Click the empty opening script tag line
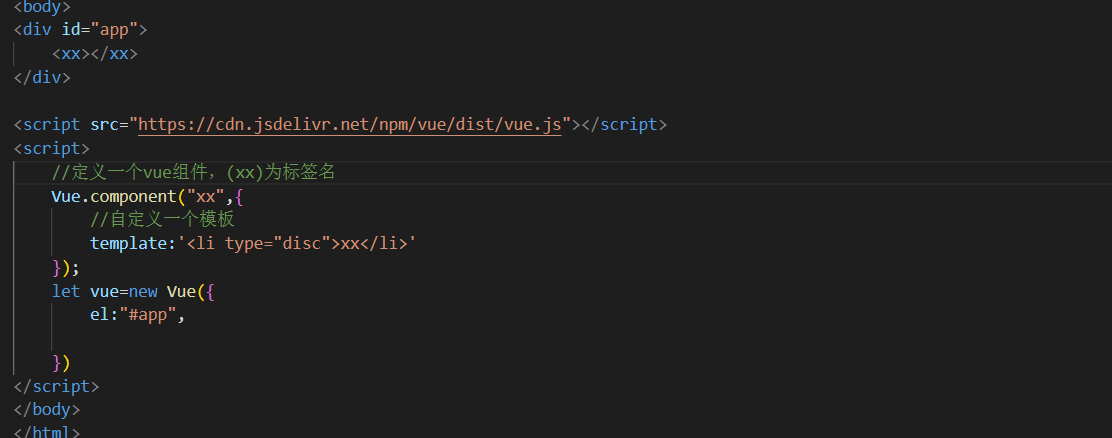Viewport: 1112px width, 438px height. [x=52, y=148]
